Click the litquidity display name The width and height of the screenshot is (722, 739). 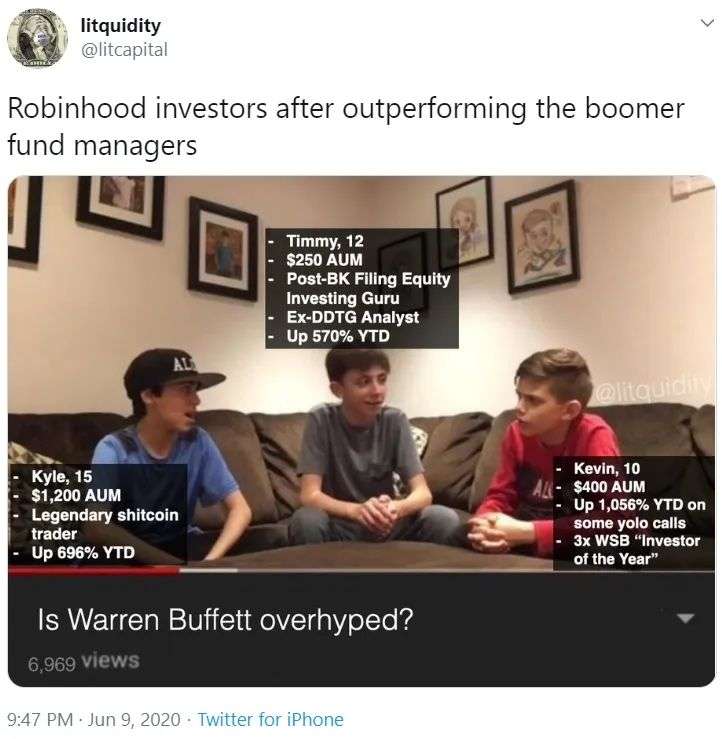pos(121,25)
